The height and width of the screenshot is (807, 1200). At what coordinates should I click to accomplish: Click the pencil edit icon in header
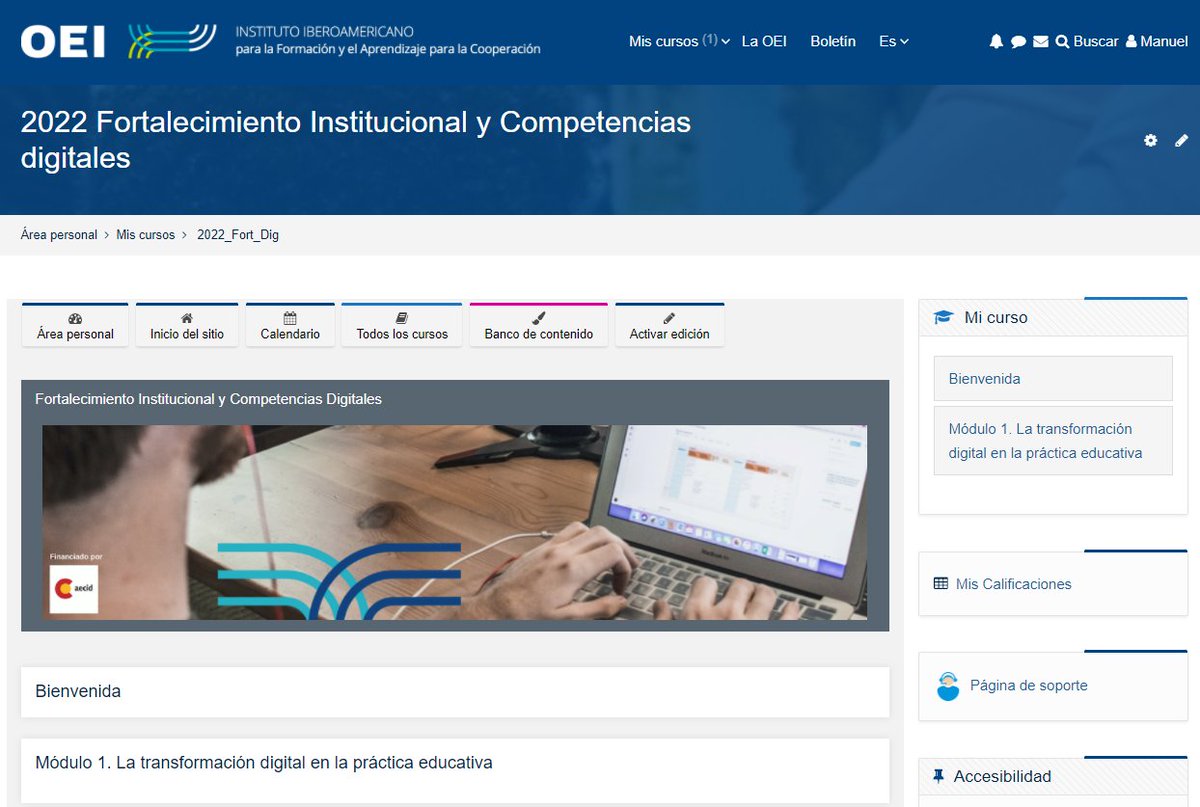[x=1182, y=141]
